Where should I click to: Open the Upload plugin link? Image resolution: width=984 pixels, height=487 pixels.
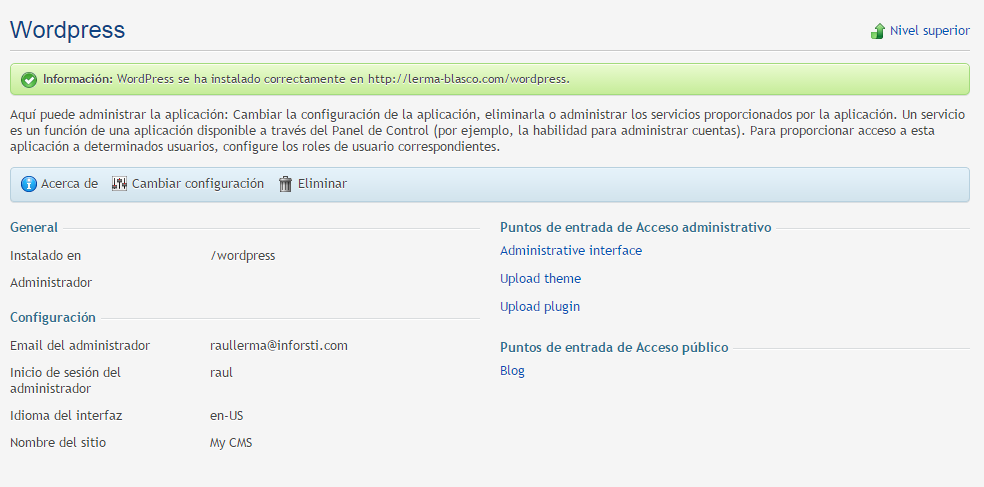coord(540,307)
